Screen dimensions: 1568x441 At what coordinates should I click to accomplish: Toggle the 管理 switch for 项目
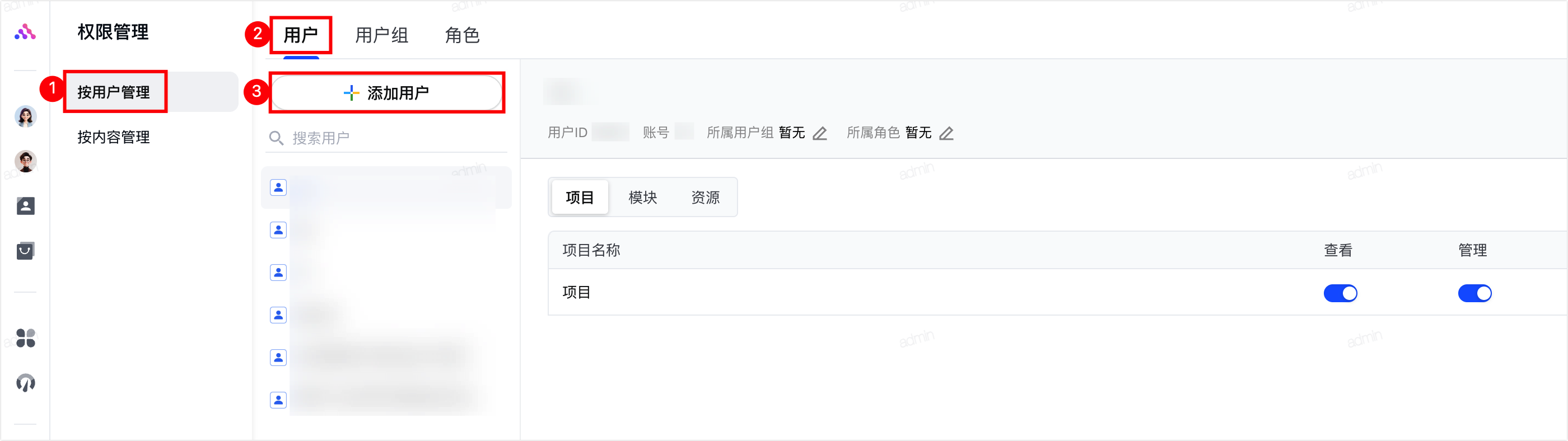pos(1475,293)
